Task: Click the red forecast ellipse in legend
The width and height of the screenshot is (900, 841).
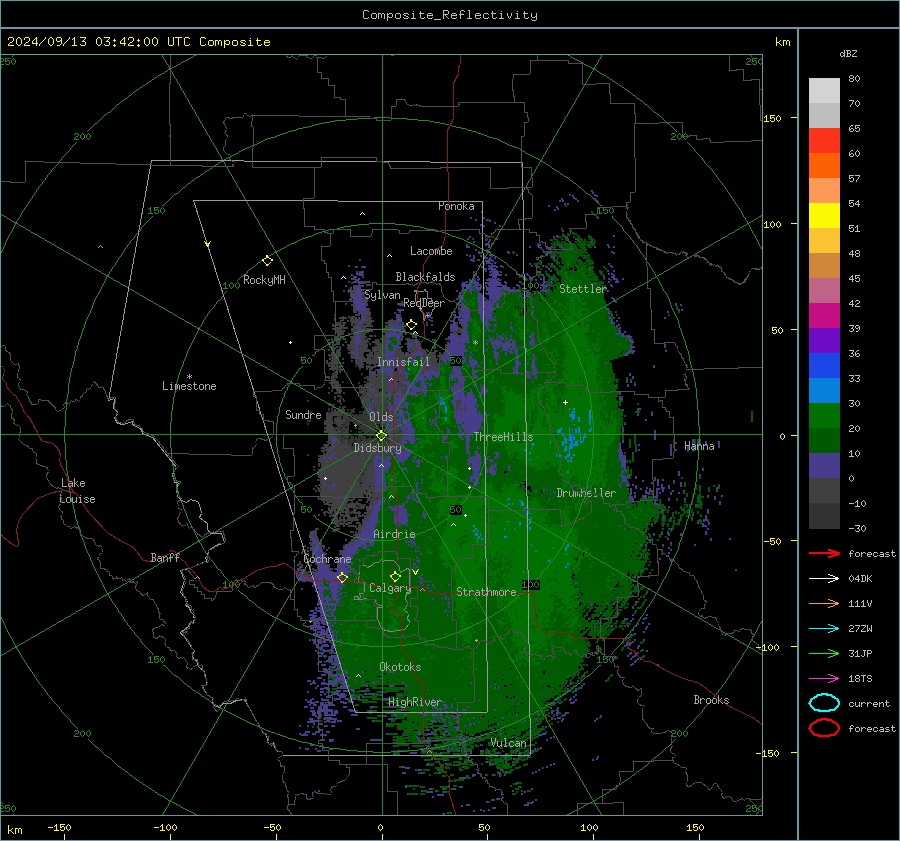Action: tap(824, 728)
